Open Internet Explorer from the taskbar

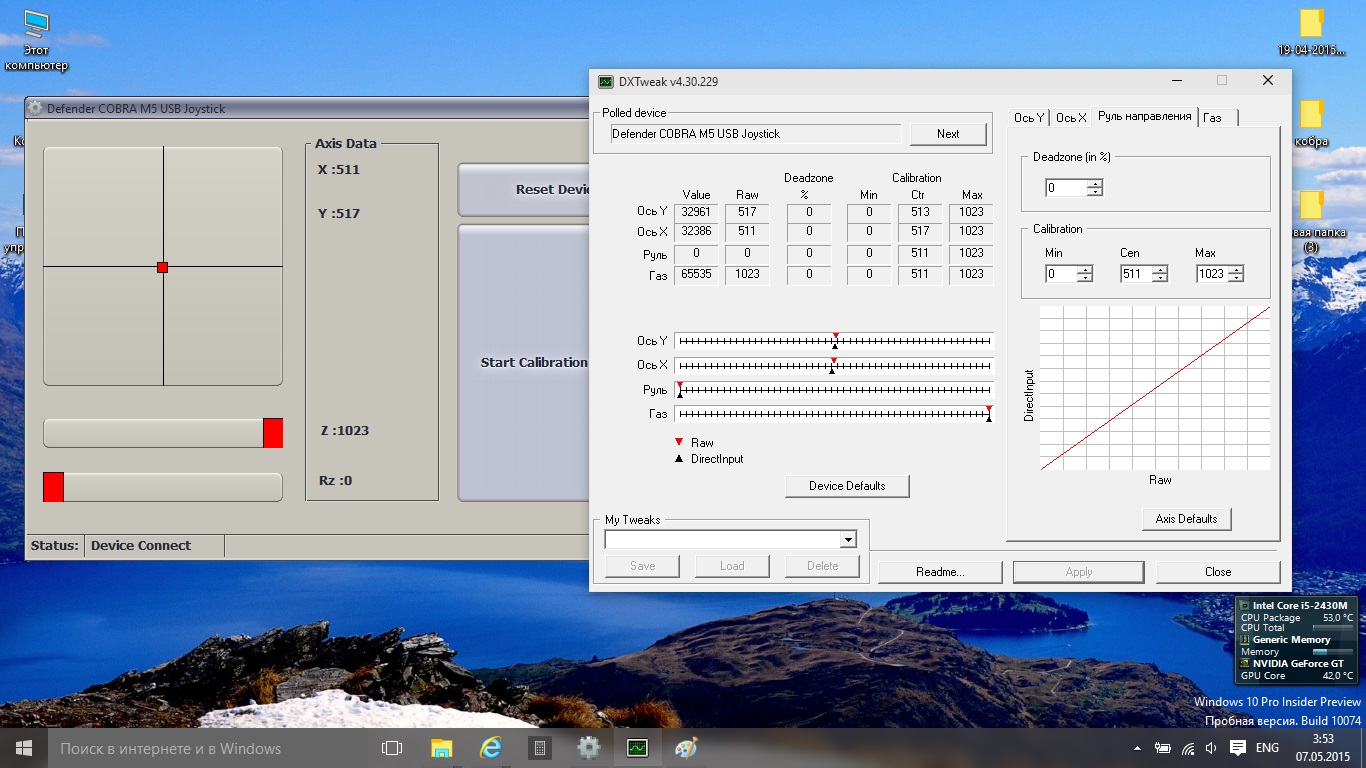490,748
